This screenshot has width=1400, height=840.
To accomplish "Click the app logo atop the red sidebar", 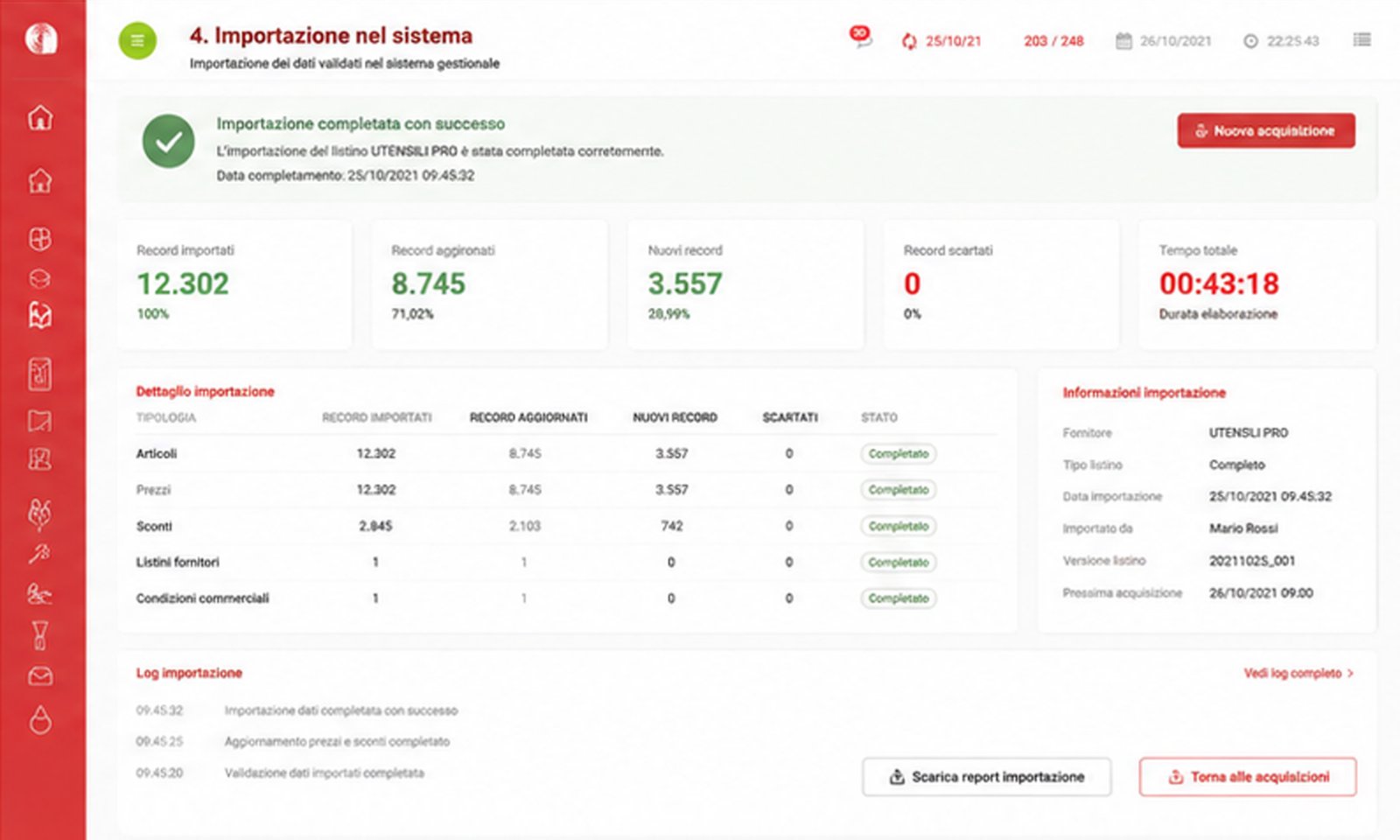I will (41, 38).
